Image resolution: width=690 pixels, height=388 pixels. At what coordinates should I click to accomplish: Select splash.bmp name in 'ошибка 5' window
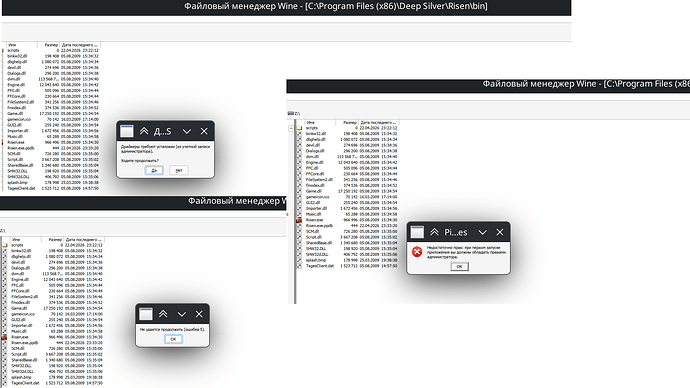coord(21,377)
